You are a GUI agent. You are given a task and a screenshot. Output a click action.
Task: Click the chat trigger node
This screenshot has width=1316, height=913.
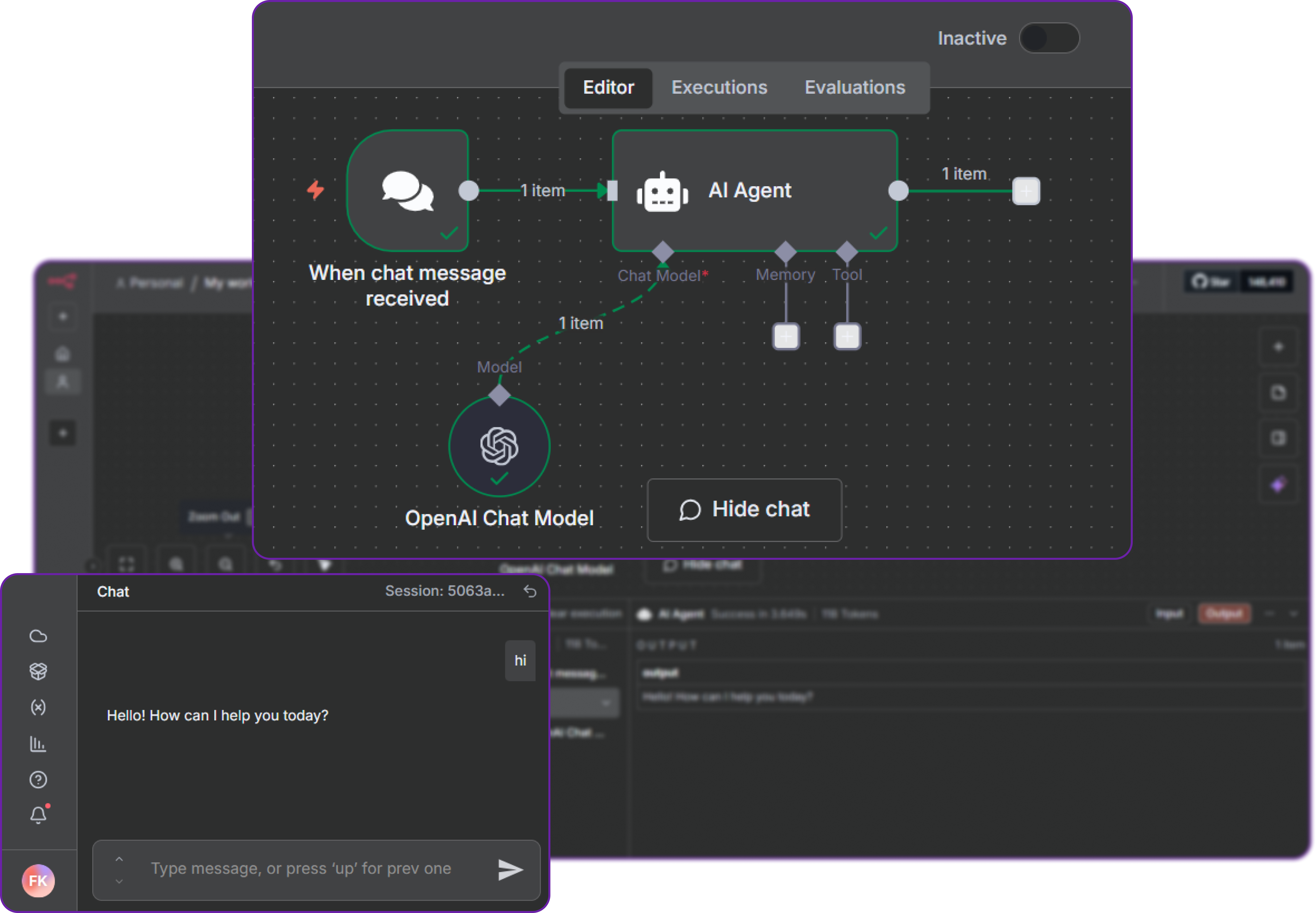tap(407, 191)
